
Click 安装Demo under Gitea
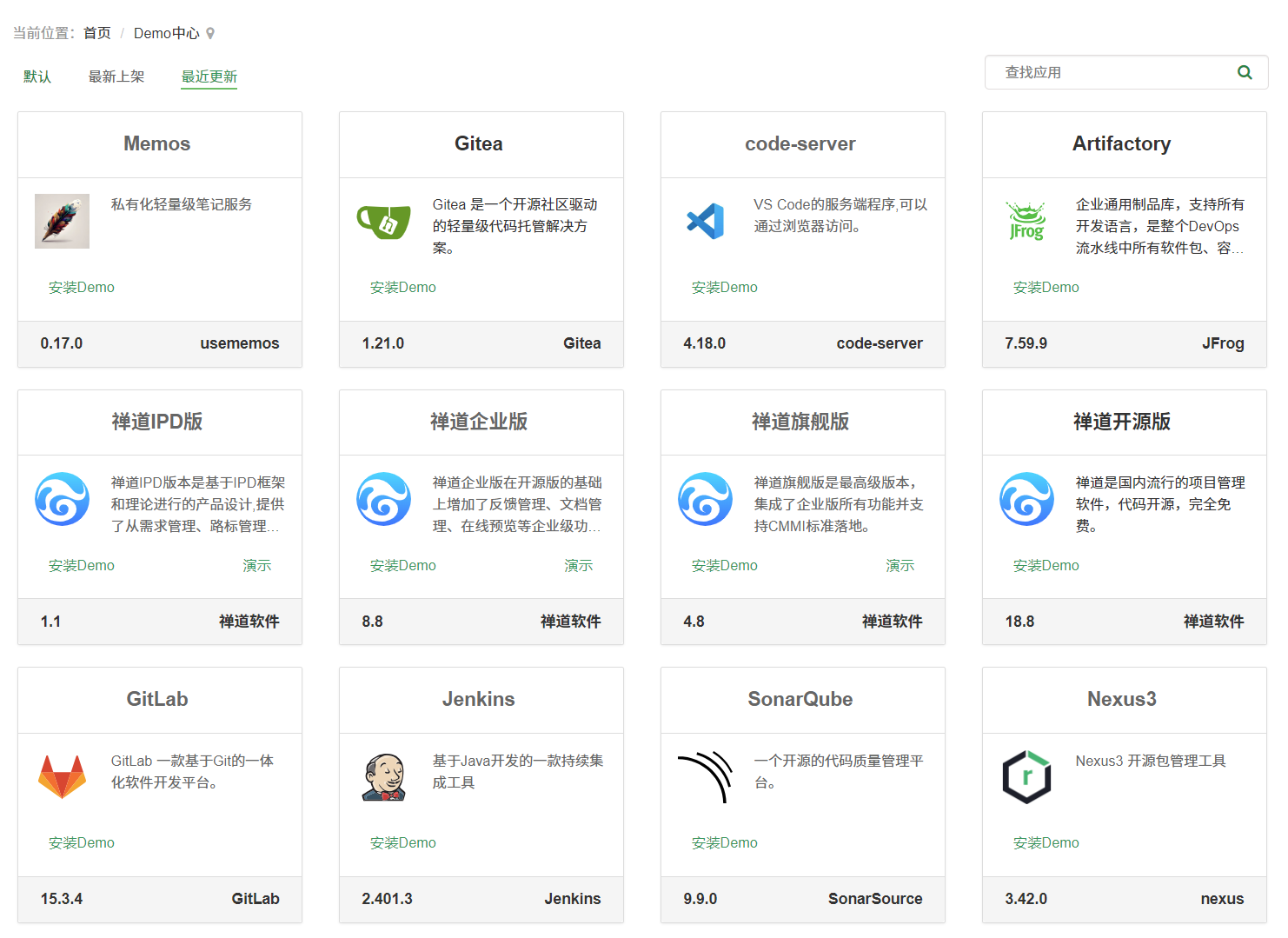coord(403,287)
